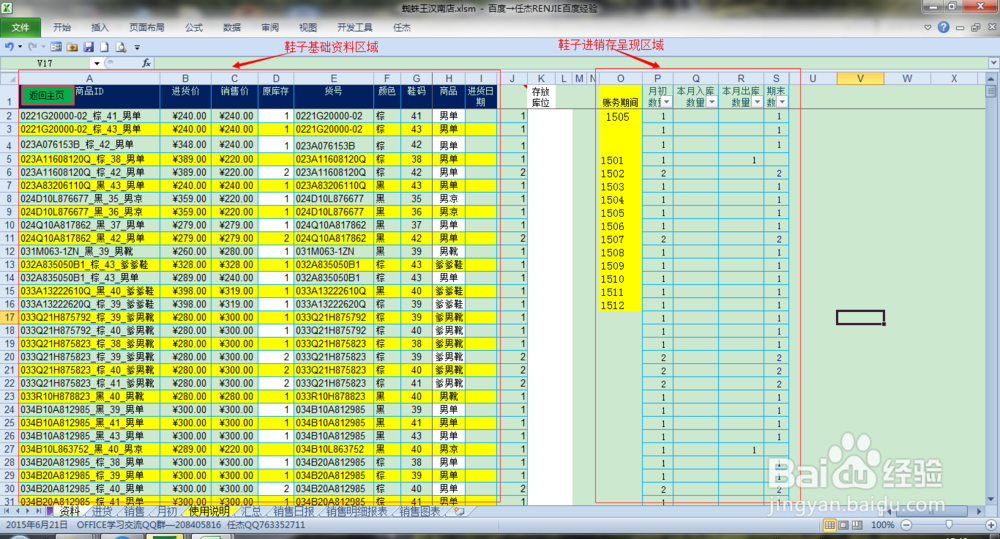
Task: Switch to Page Layout view in status bar
Action: pos(843,525)
